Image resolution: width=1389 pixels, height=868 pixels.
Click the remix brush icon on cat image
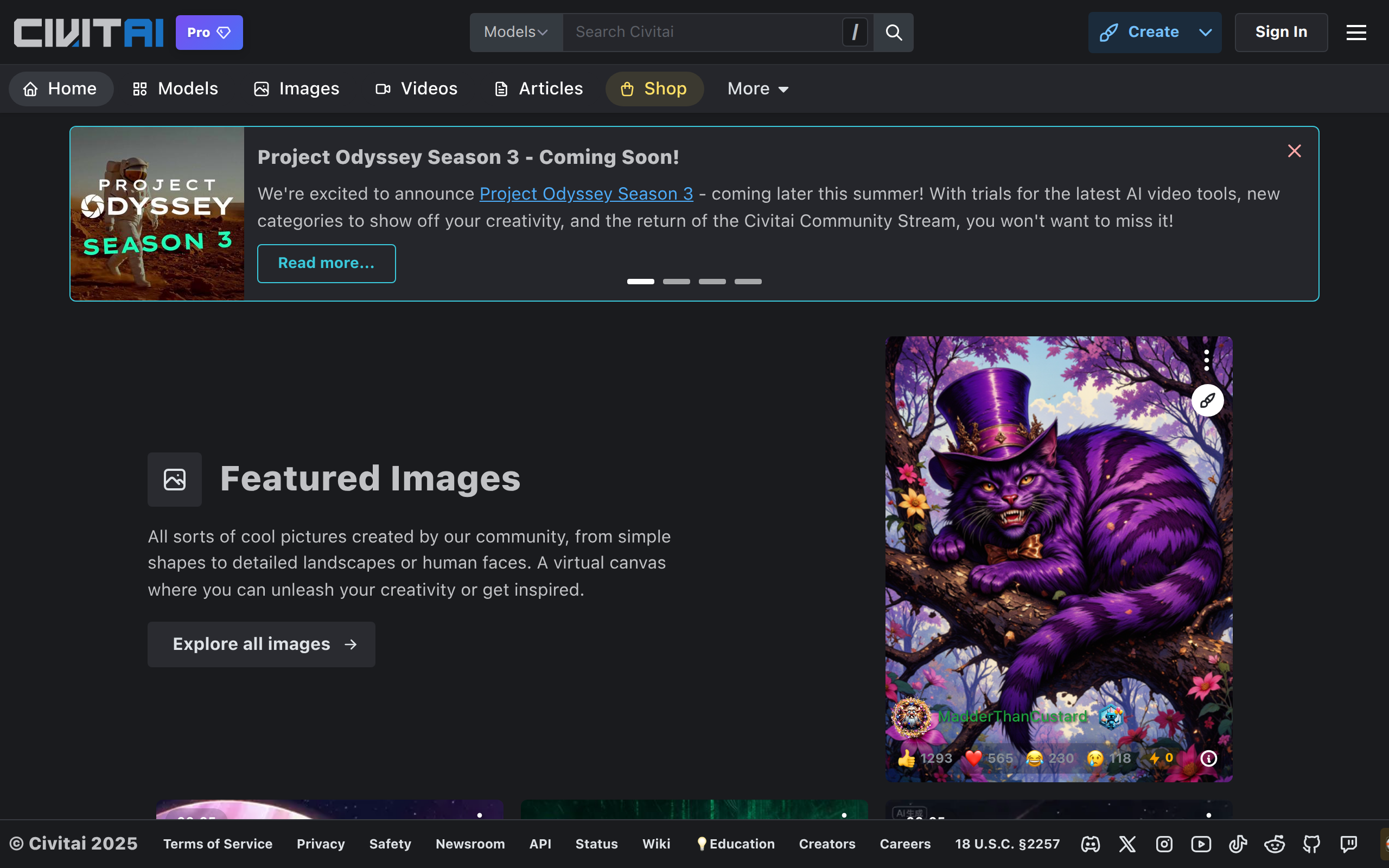1208,400
